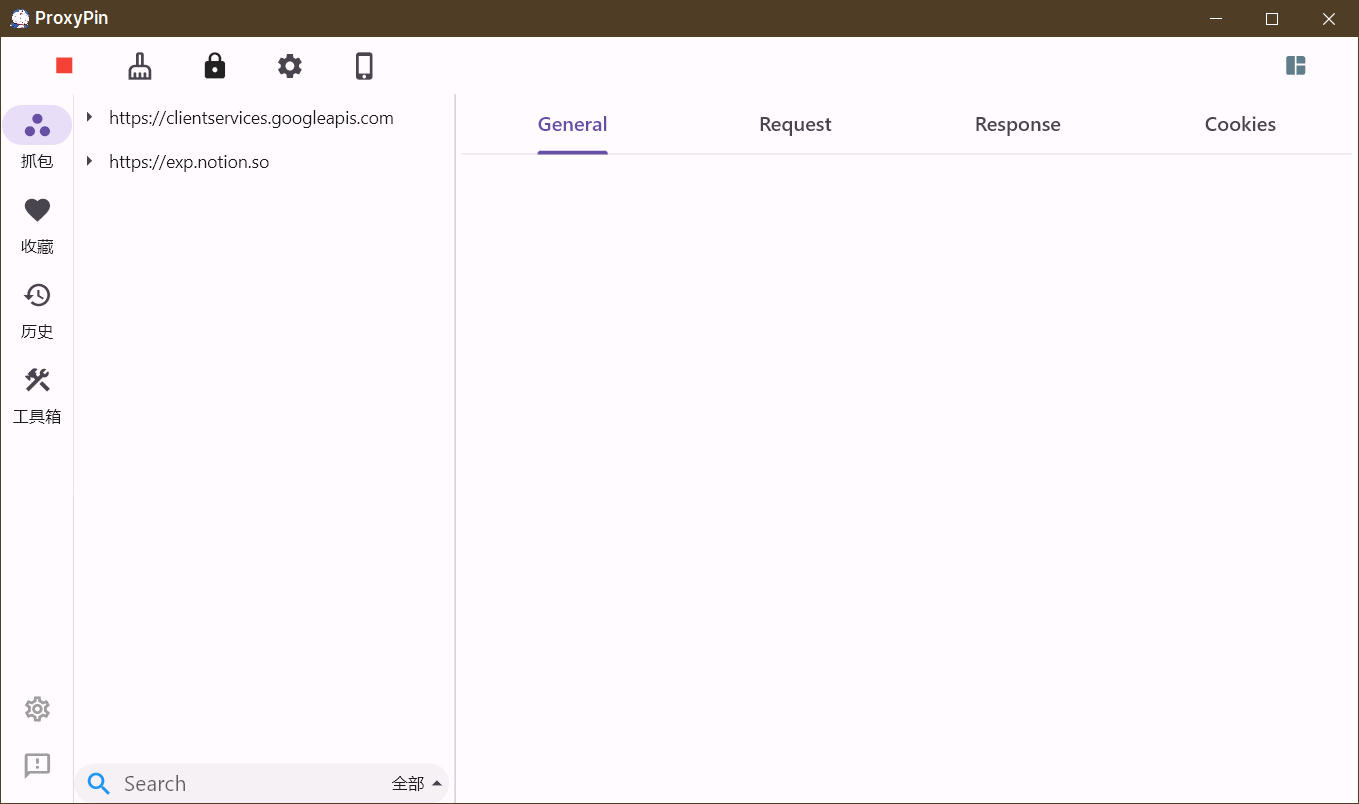Screen dimensions: 1359x804
Task: Switch to the Response tab
Action: [x=1017, y=125]
